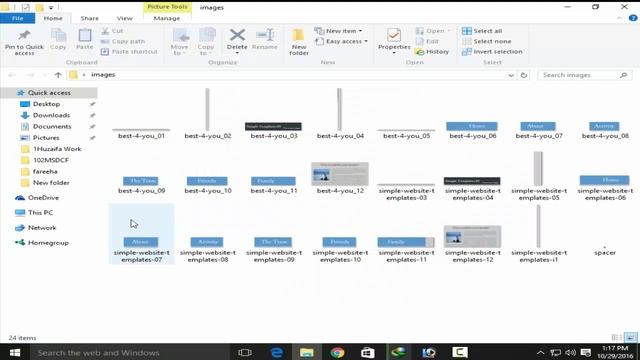Launch Chrome from taskbar
Viewport: 640px width, 360px height.
click(x=337, y=352)
